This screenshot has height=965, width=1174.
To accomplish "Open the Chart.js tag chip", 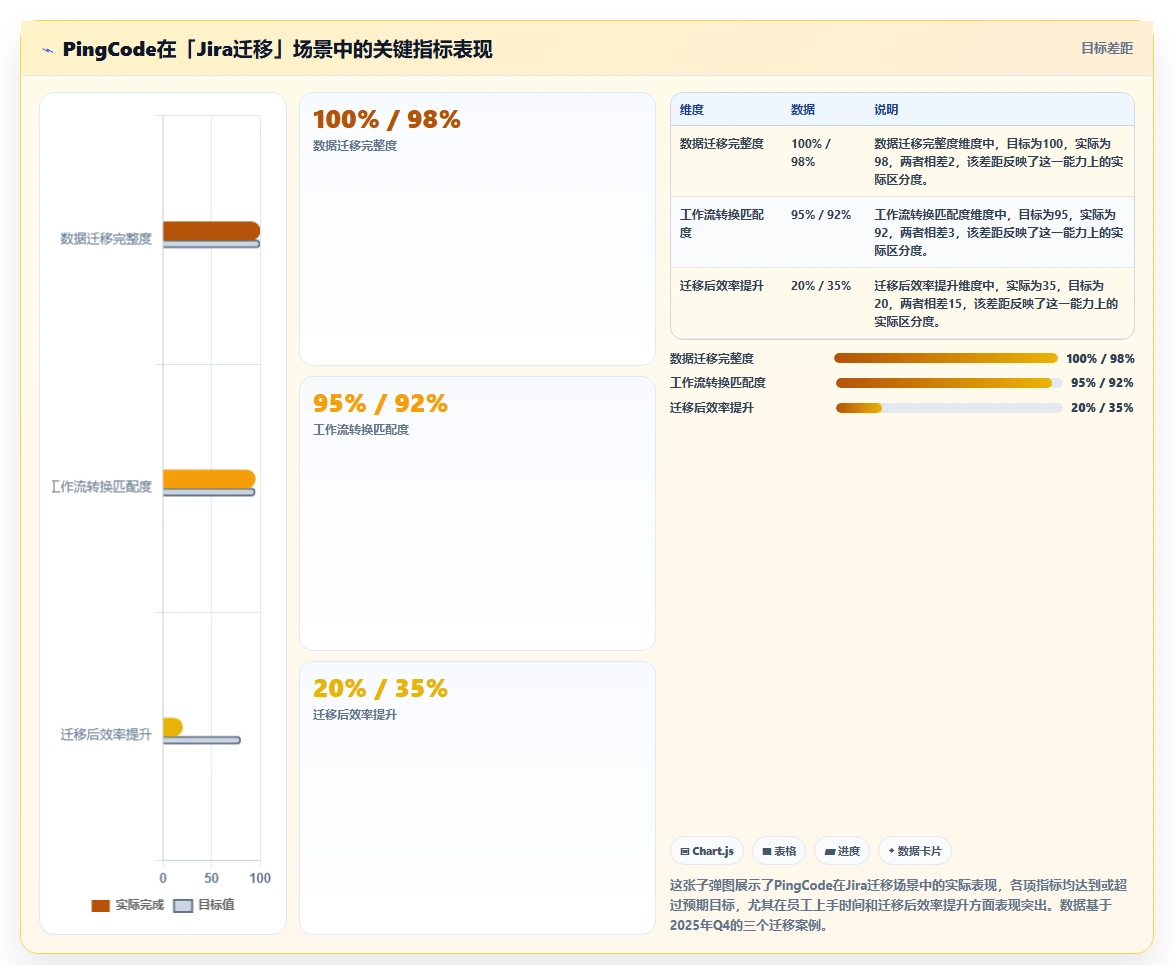I will pos(707,851).
